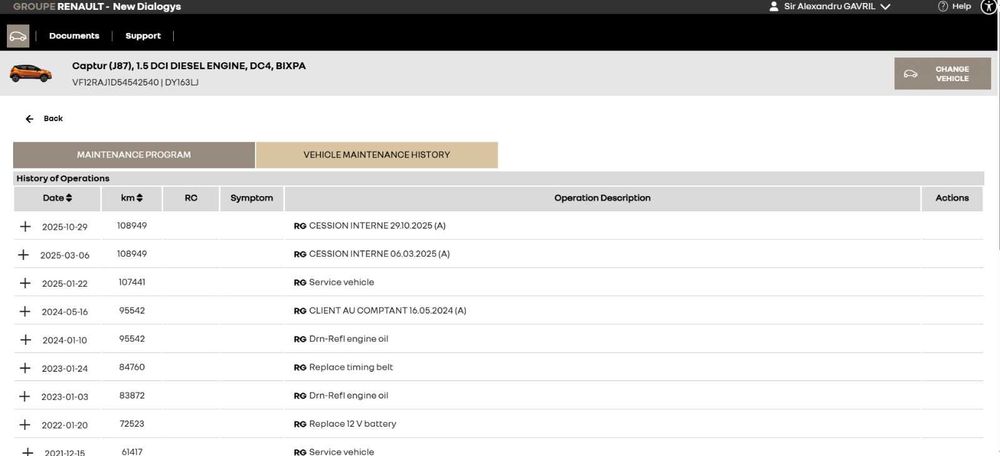This screenshot has width=1000, height=456.
Task: Click the RC column header
Action: click(x=191, y=198)
